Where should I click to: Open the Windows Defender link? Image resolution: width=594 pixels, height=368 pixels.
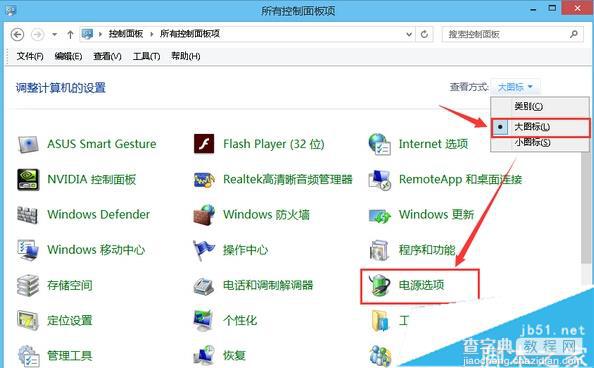coord(98,215)
